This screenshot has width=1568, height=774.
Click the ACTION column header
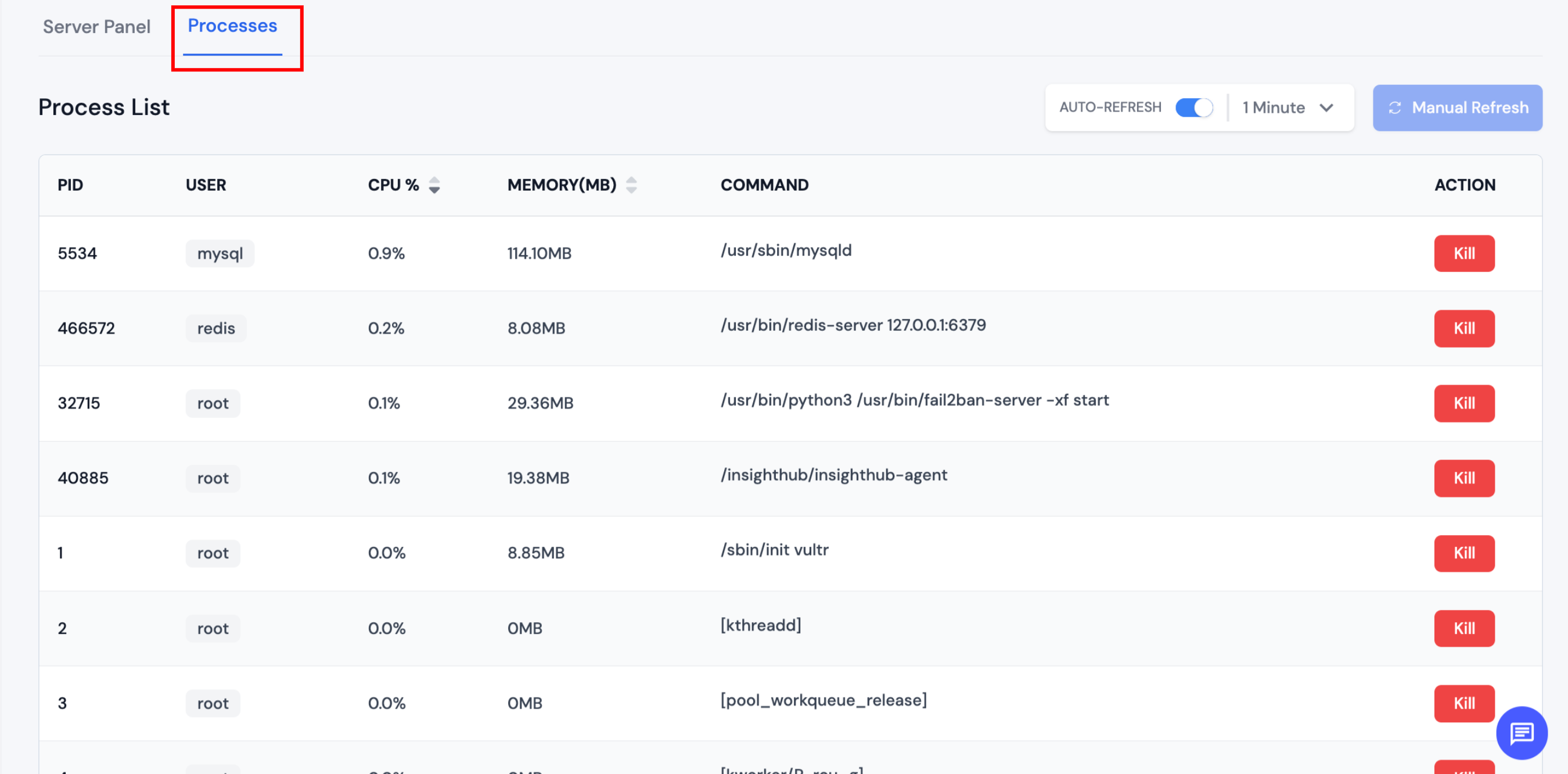1465,185
